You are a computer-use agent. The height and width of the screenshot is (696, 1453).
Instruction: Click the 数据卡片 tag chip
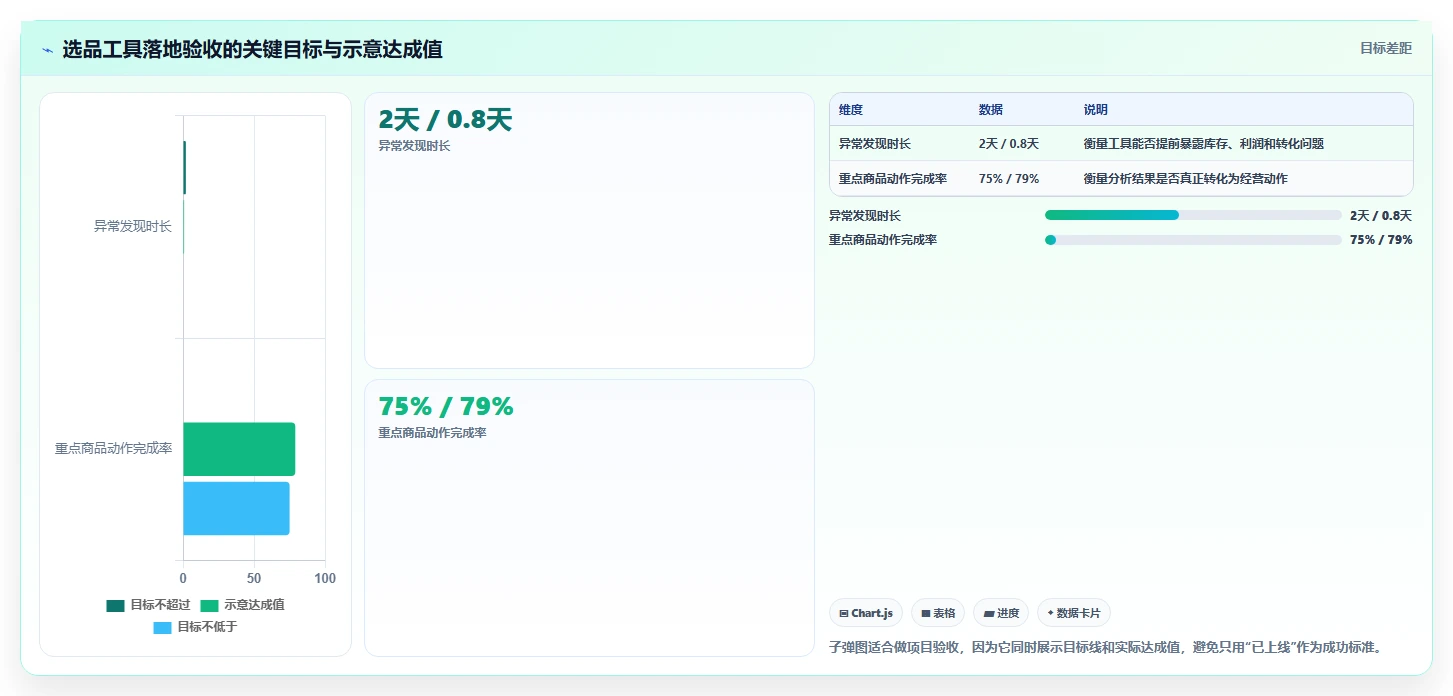point(1074,613)
